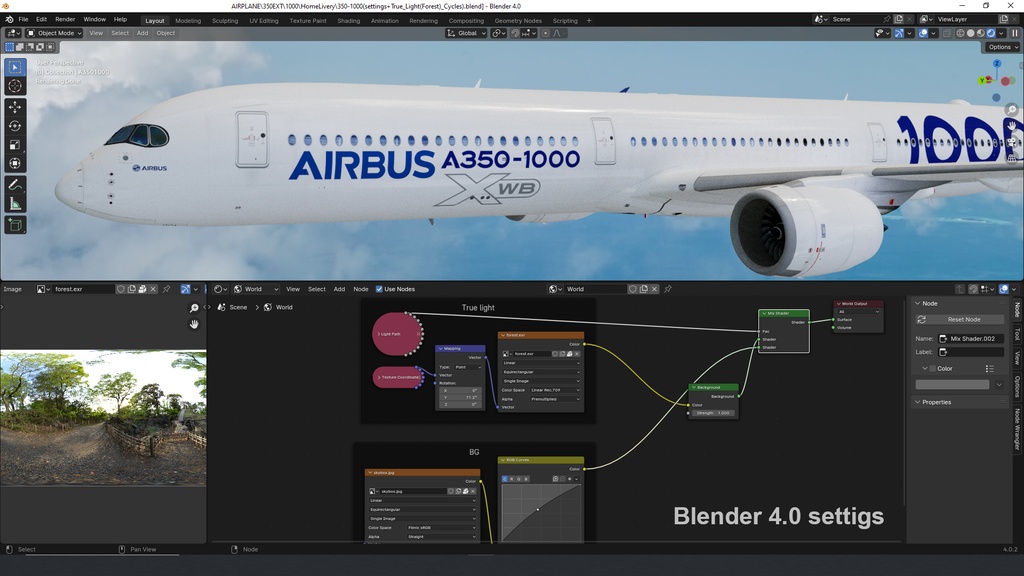The height and width of the screenshot is (576, 1024).
Task: Click the Strength slider on Background node
Action: pyautogui.click(x=713, y=413)
